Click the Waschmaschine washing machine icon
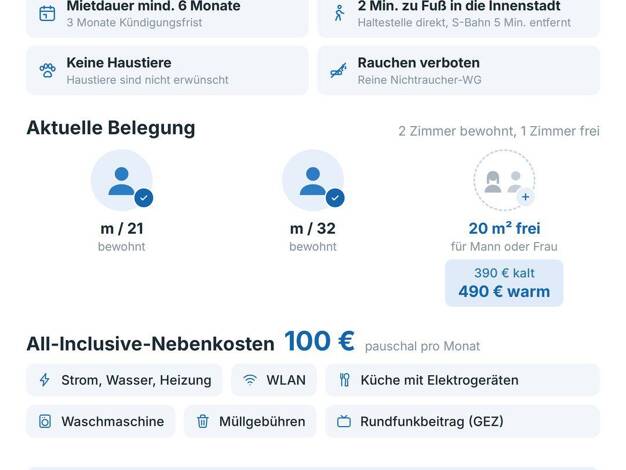 click(x=45, y=421)
